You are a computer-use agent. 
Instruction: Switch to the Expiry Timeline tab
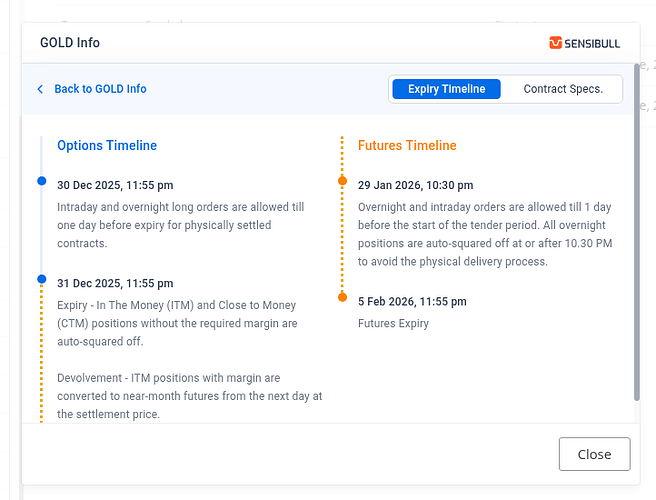[446, 89]
